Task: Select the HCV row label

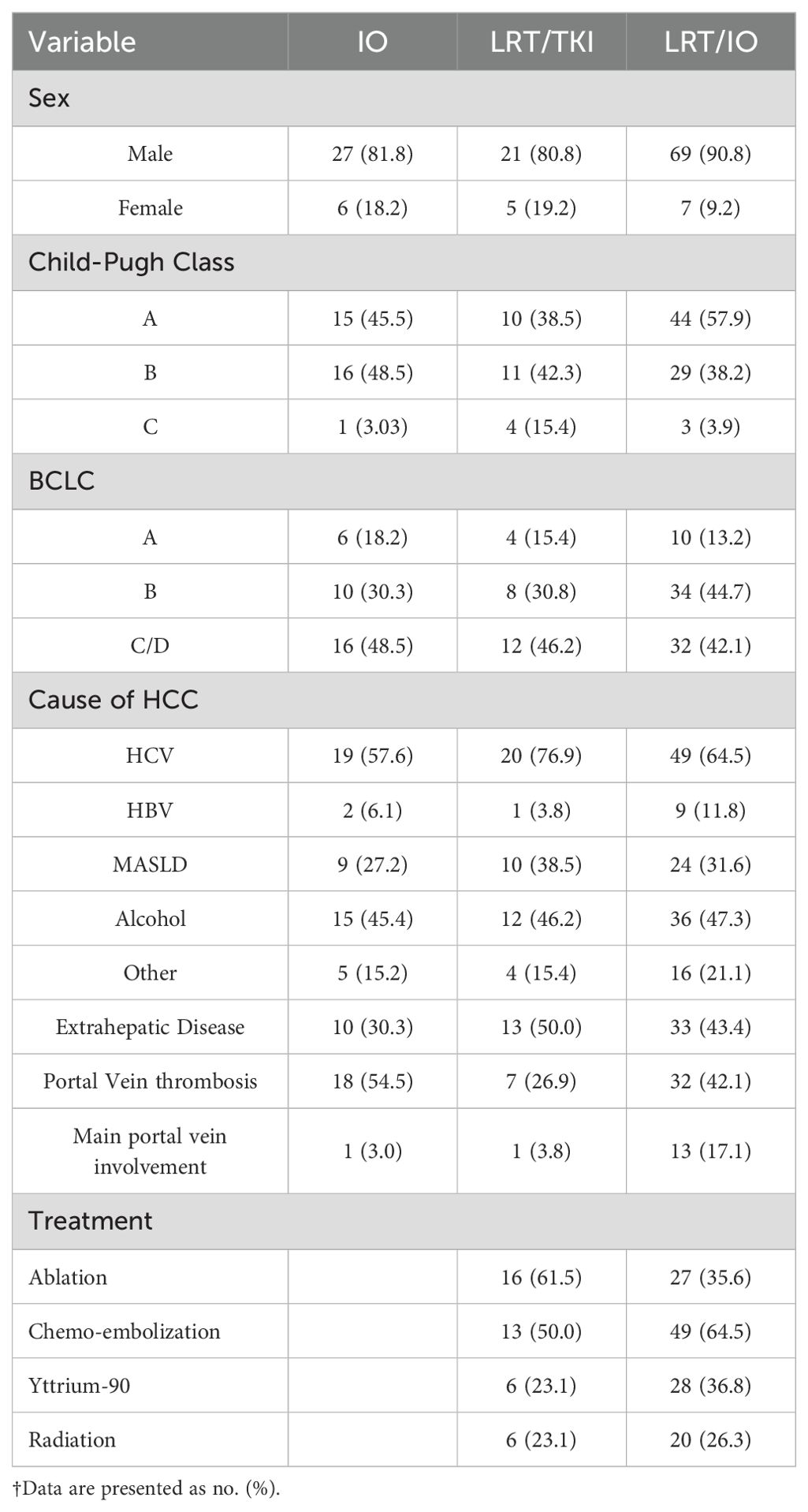Action: click(150, 755)
